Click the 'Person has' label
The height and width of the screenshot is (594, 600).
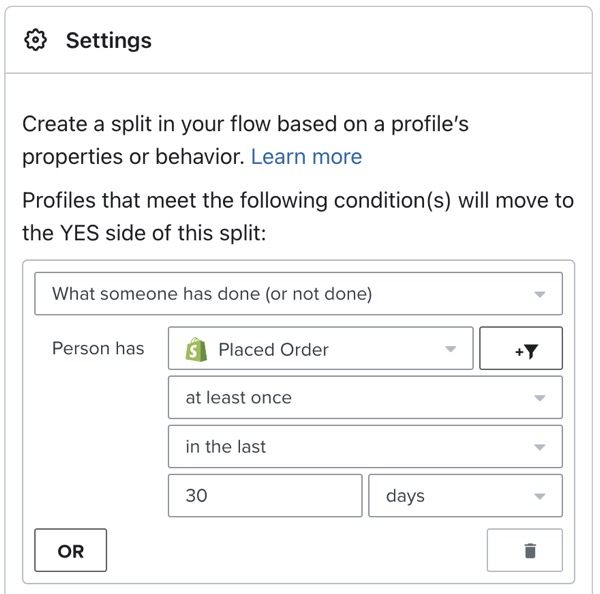click(98, 349)
